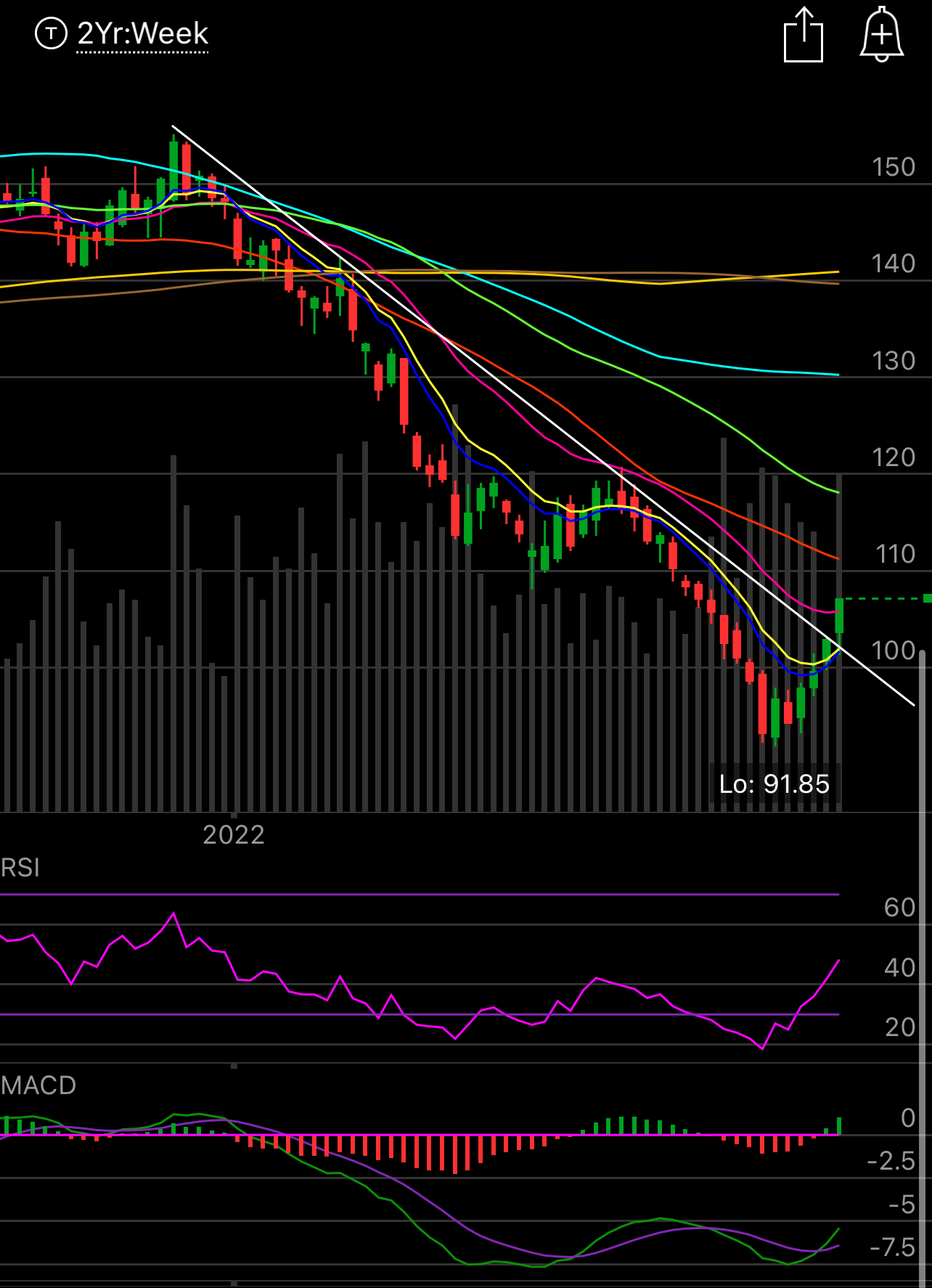
Task: Tap the RSI 60 axis value
Action: coord(900,908)
